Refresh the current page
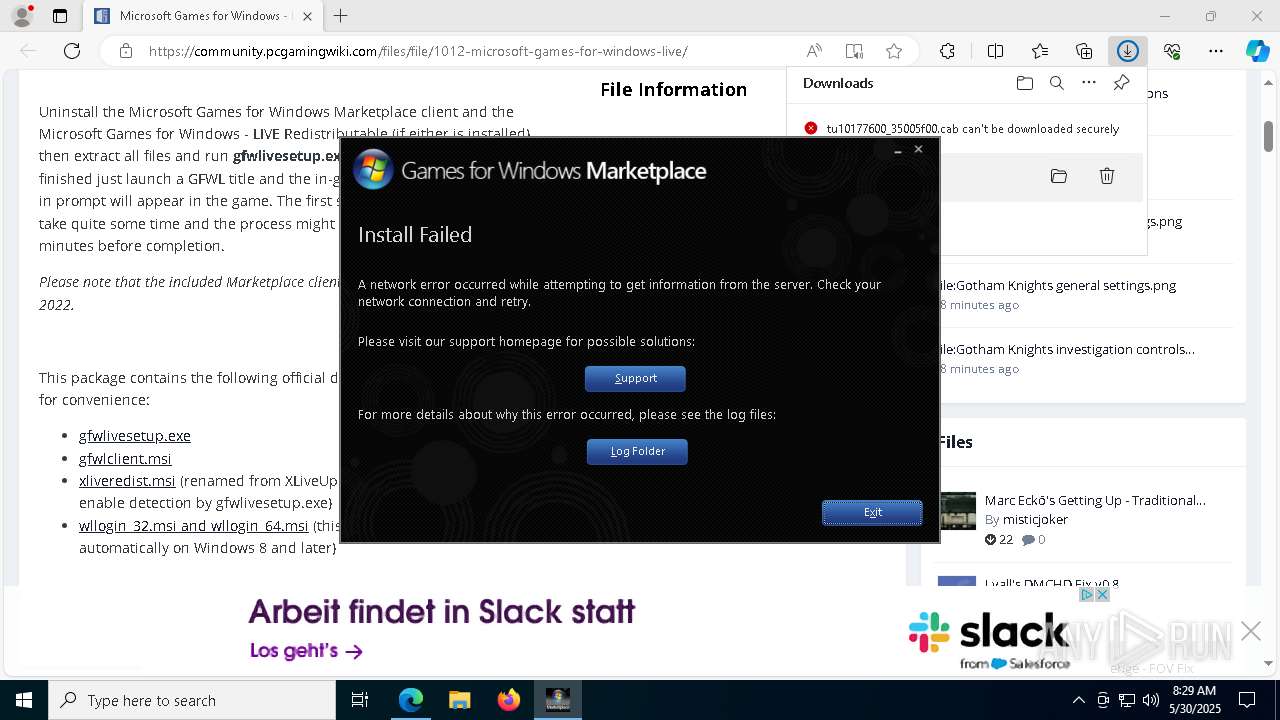 pos(72,51)
